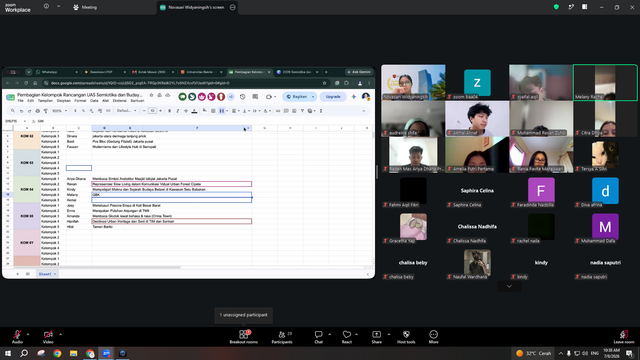The width and height of the screenshot is (640, 360).
Task: Click the insert chart icon in Sheets
Action: [x=294, y=111]
